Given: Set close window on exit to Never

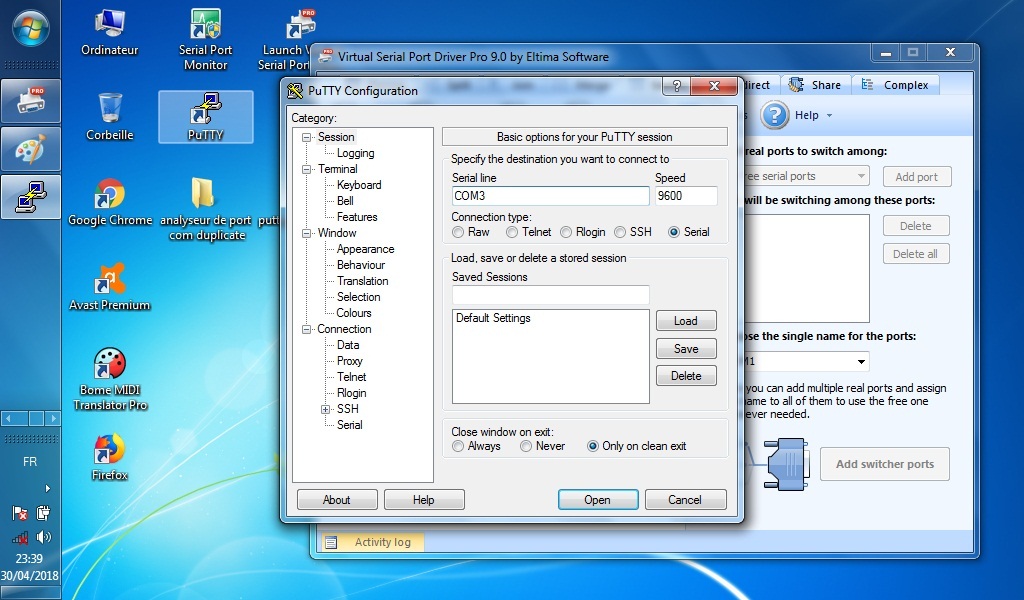Looking at the screenshot, I should pos(526,447).
